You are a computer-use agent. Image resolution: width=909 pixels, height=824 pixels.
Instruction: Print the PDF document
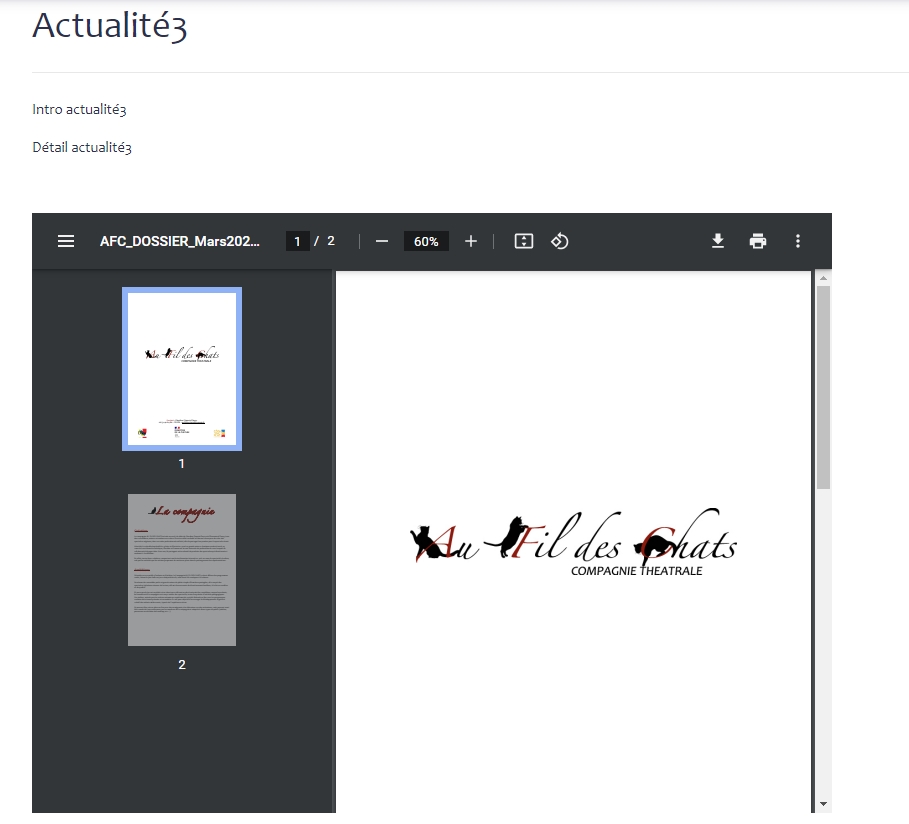(758, 241)
